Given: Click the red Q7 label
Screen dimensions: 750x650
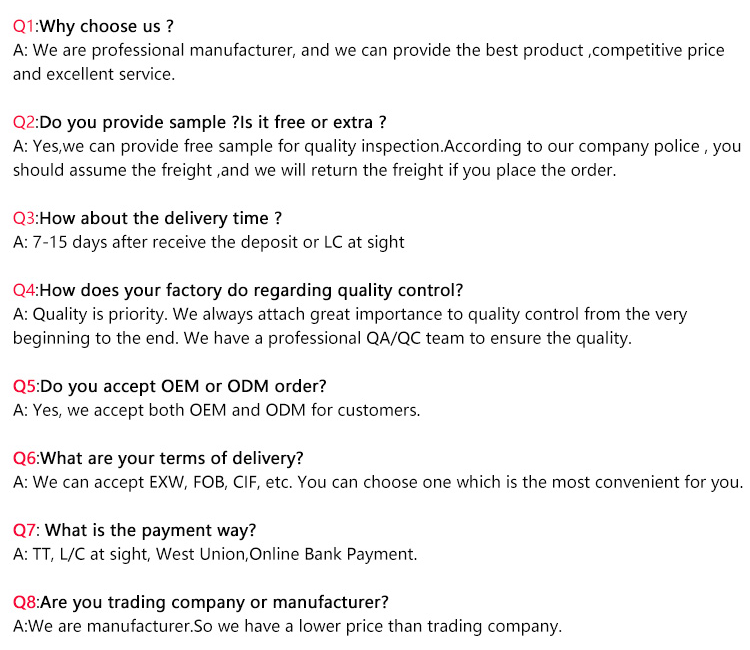Looking at the screenshot, I should [x=24, y=530].
